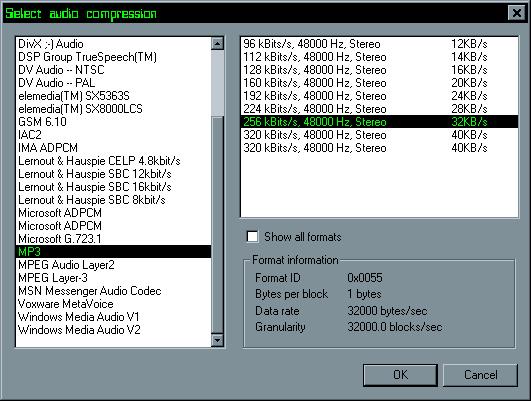The image size is (531, 401).
Task: Select elemedia(TM) SX8000LCS codec
Action: point(113,109)
